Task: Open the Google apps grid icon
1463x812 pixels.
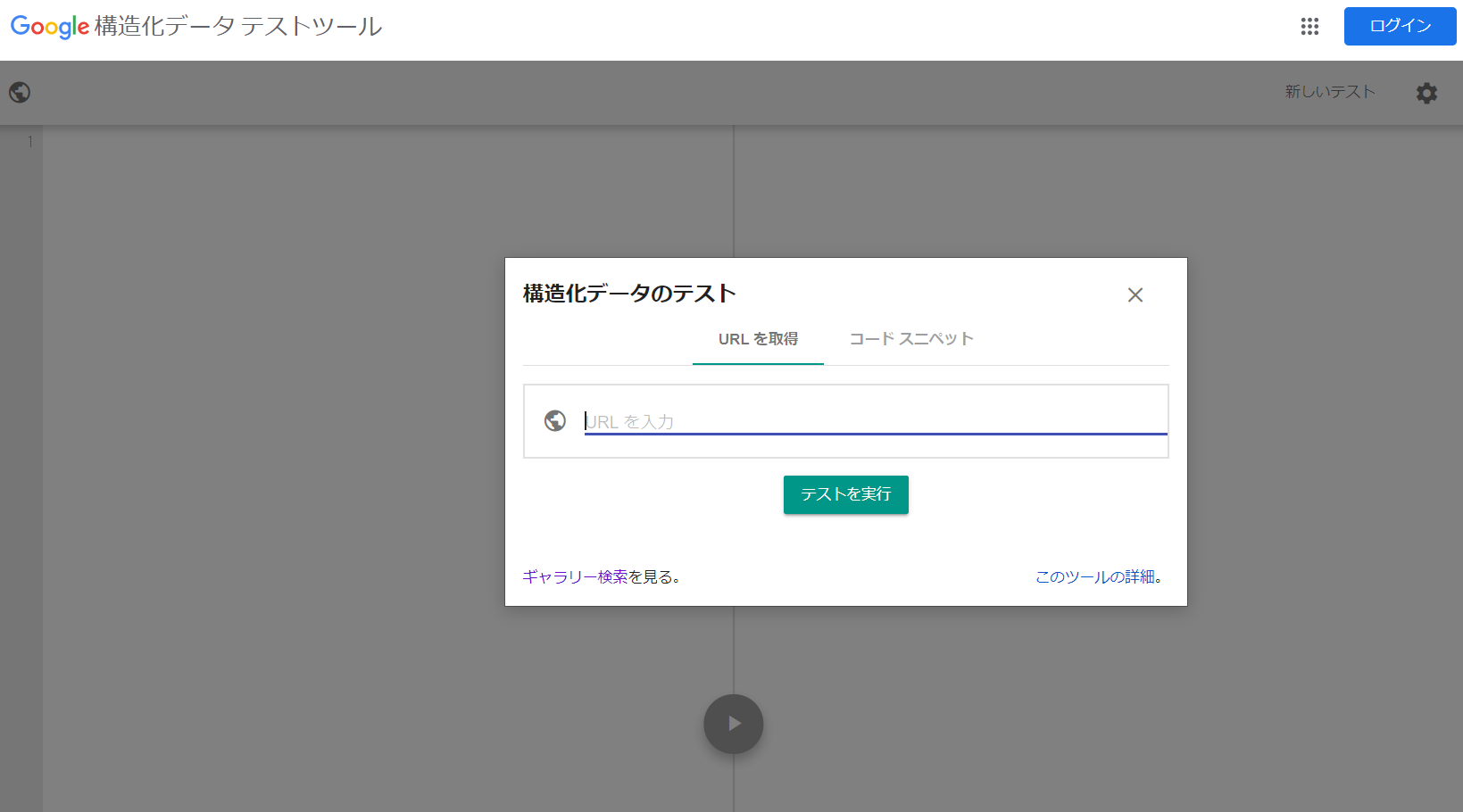Action: (x=1309, y=27)
